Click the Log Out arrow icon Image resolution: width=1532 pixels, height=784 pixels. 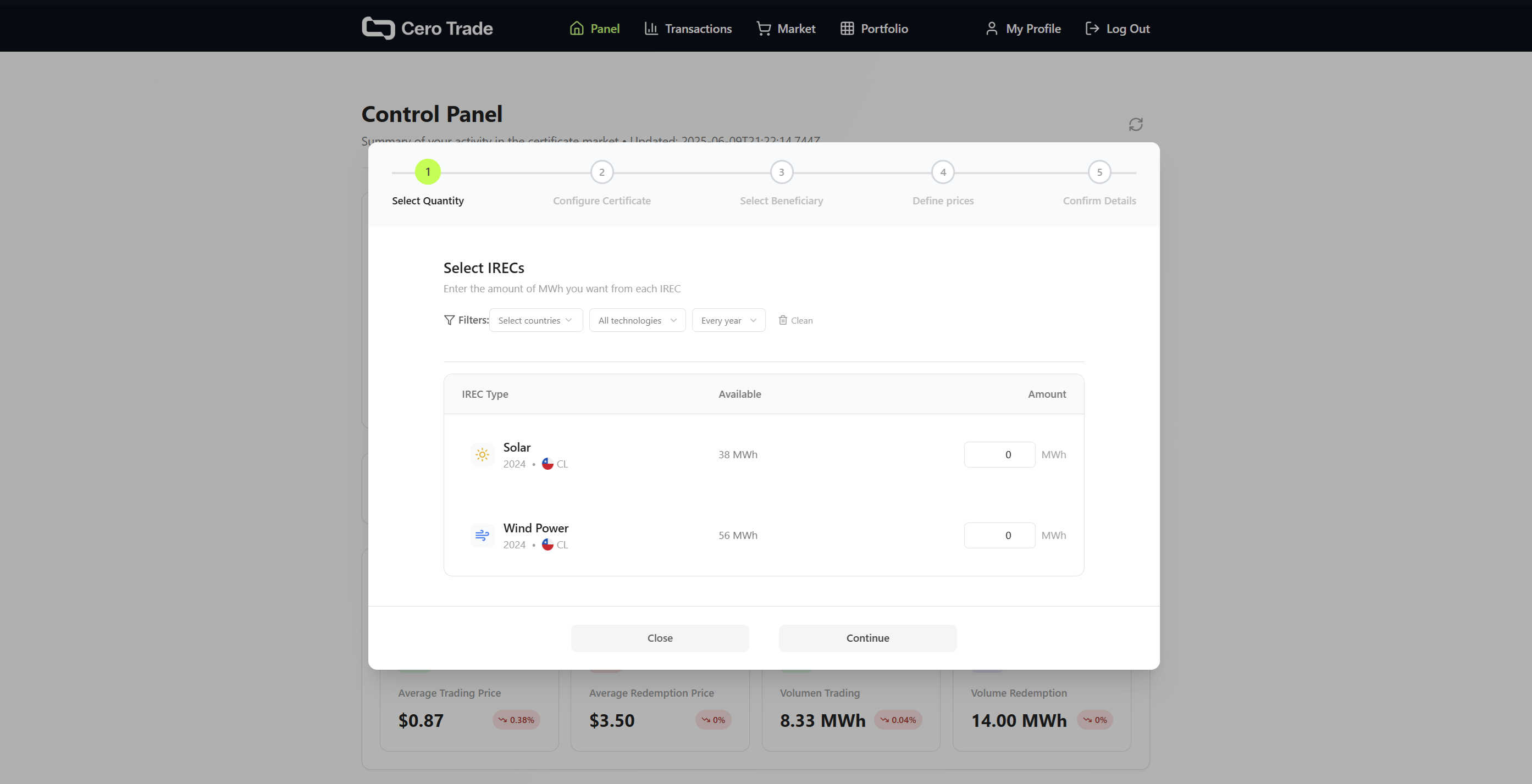click(x=1092, y=29)
